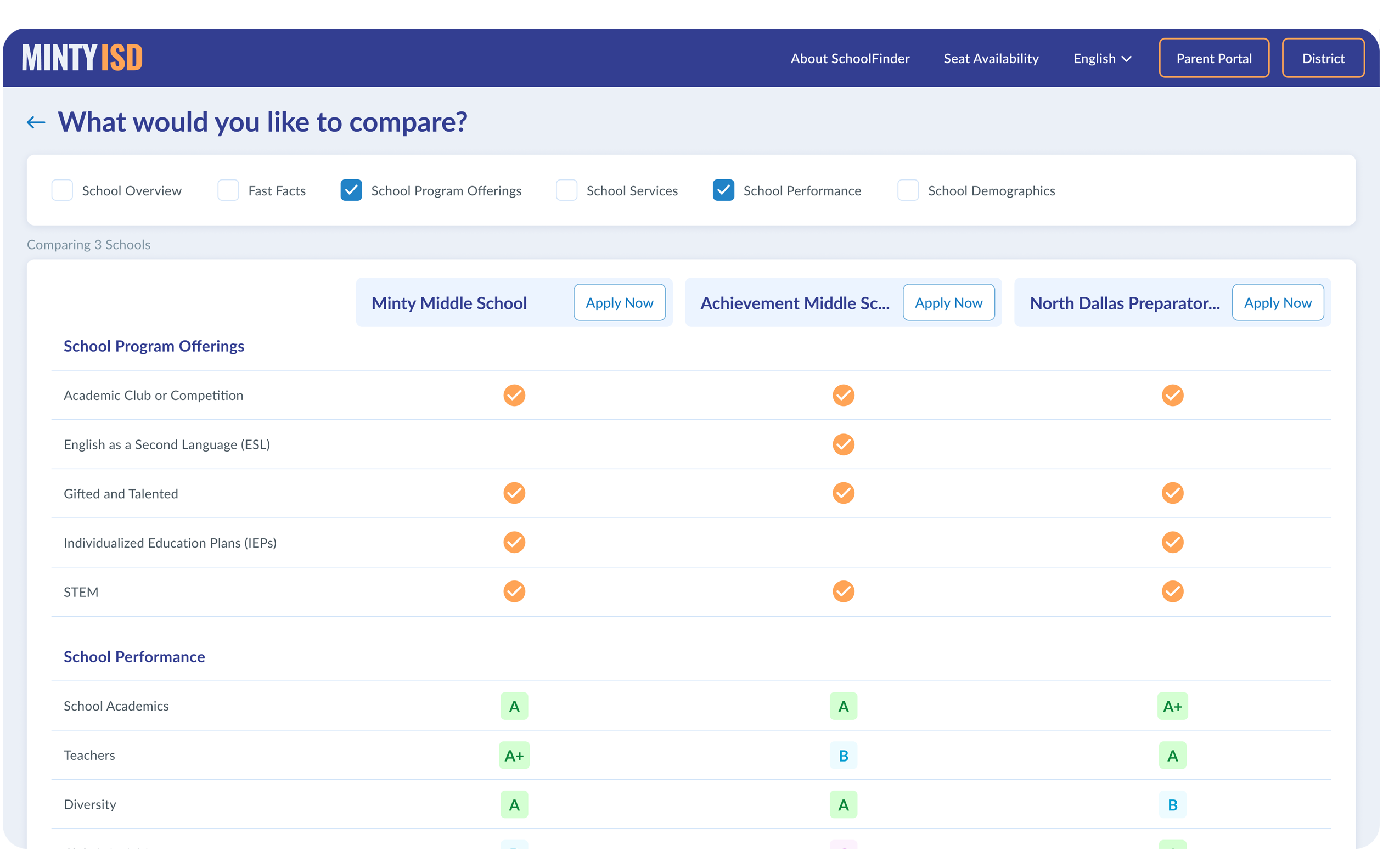Tick the School Demographics checkbox

tap(908, 190)
